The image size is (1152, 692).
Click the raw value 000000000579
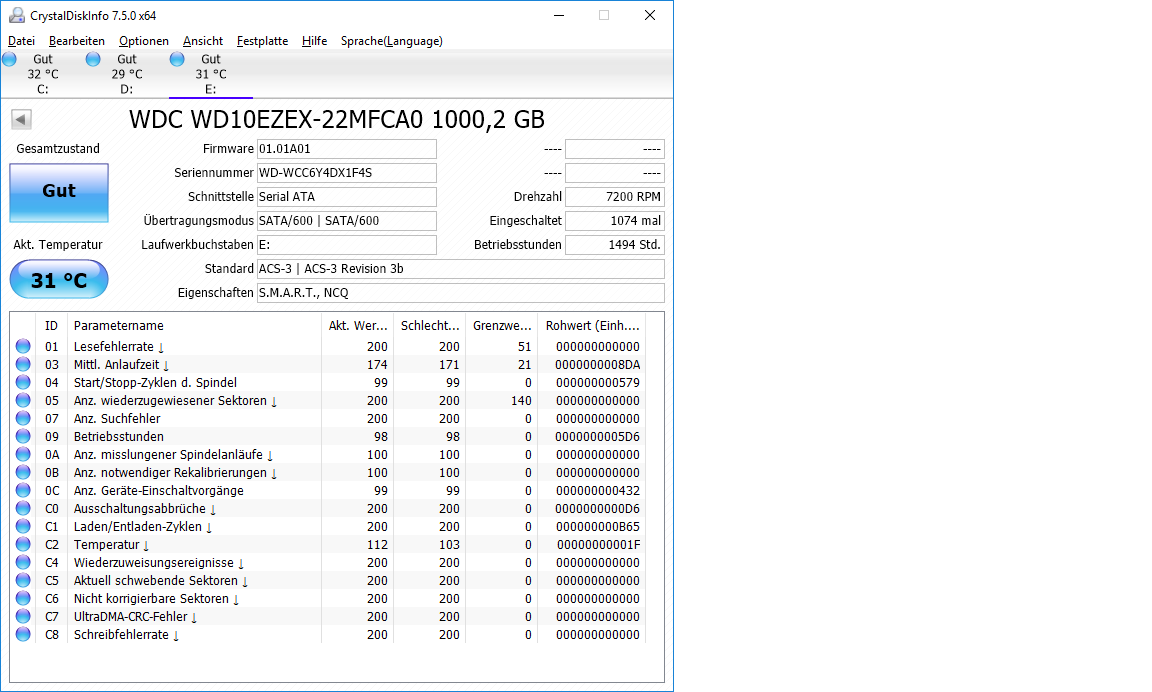597,382
